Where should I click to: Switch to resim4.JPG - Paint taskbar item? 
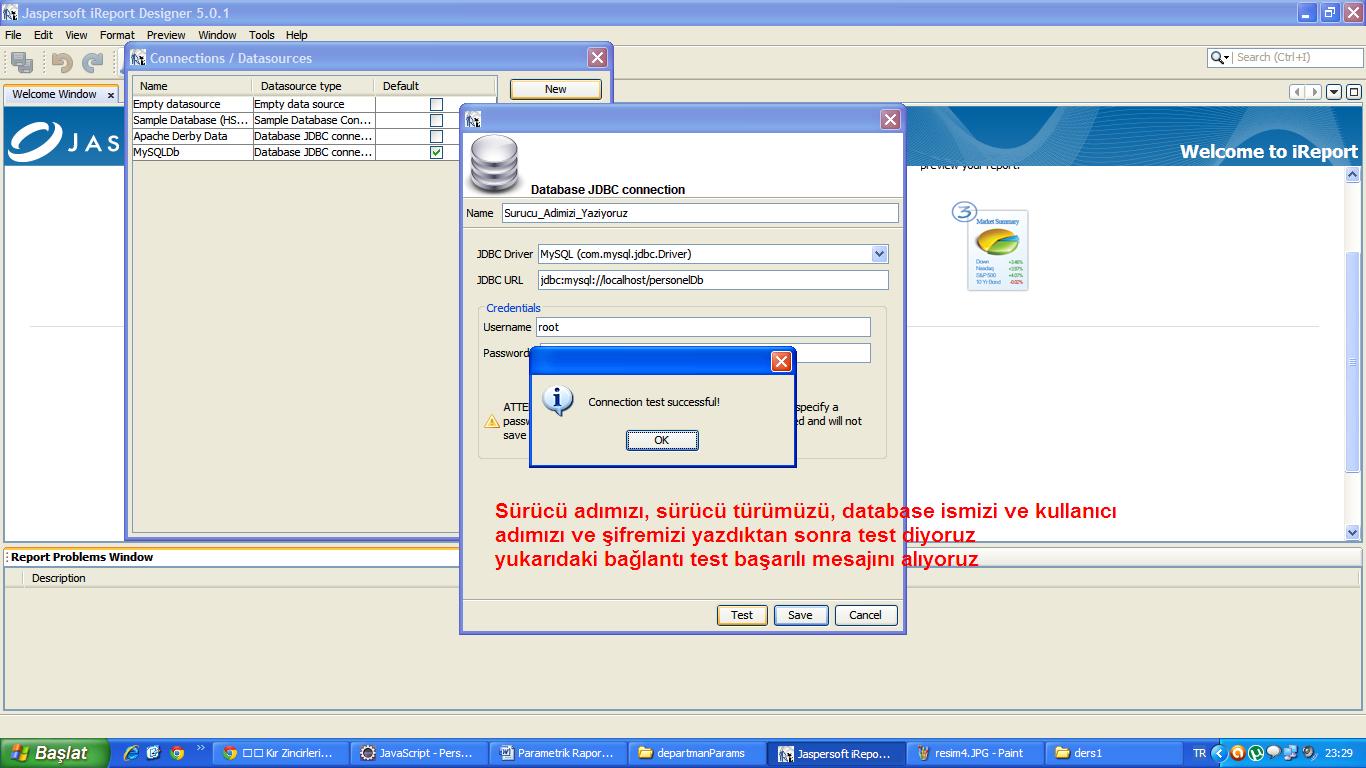point(975,753)
